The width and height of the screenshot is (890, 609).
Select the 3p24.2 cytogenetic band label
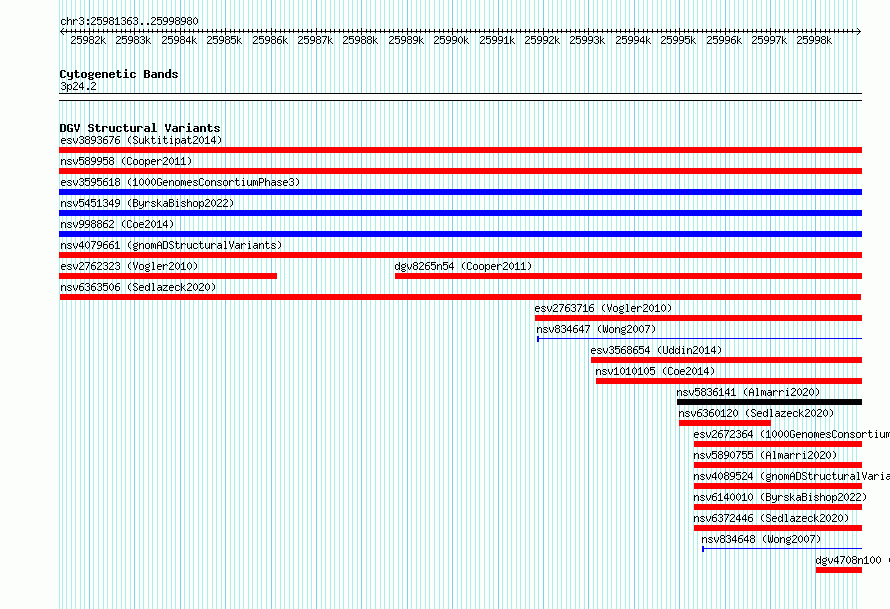[78, 86]
